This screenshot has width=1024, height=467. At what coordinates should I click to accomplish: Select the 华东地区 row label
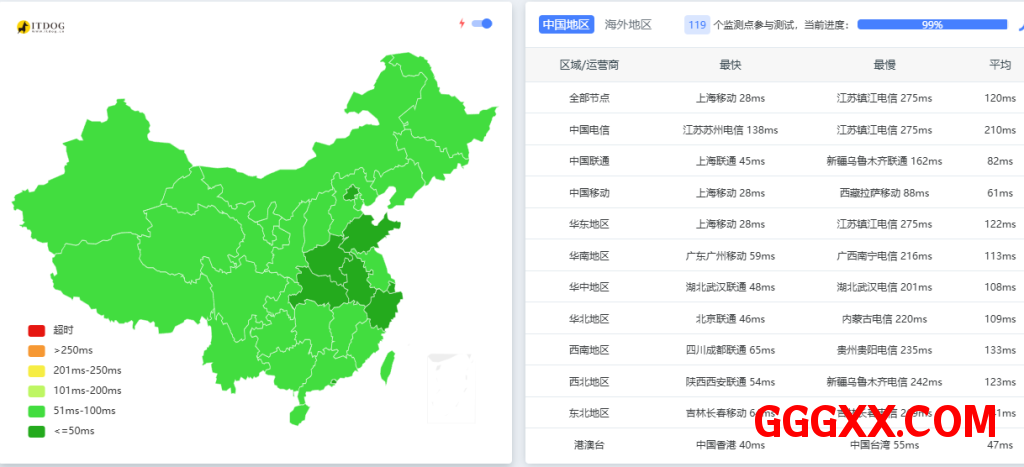point(589,224)
